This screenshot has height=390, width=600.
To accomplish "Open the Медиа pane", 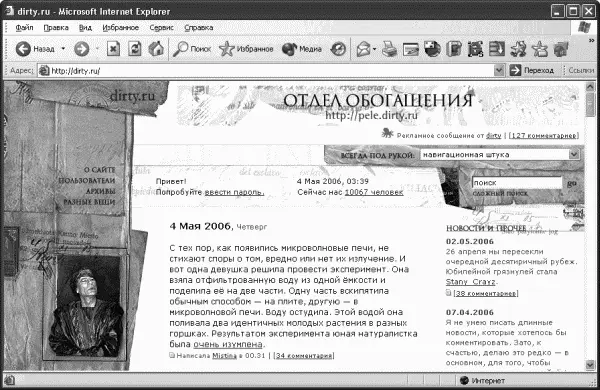I will point(302,49).
